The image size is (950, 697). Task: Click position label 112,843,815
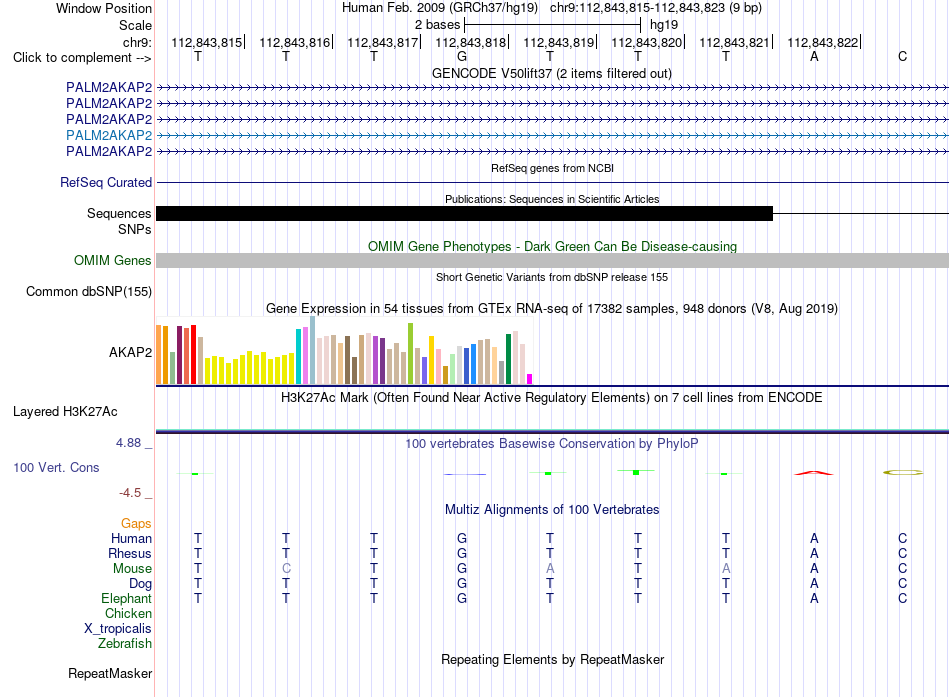point(207,42)
